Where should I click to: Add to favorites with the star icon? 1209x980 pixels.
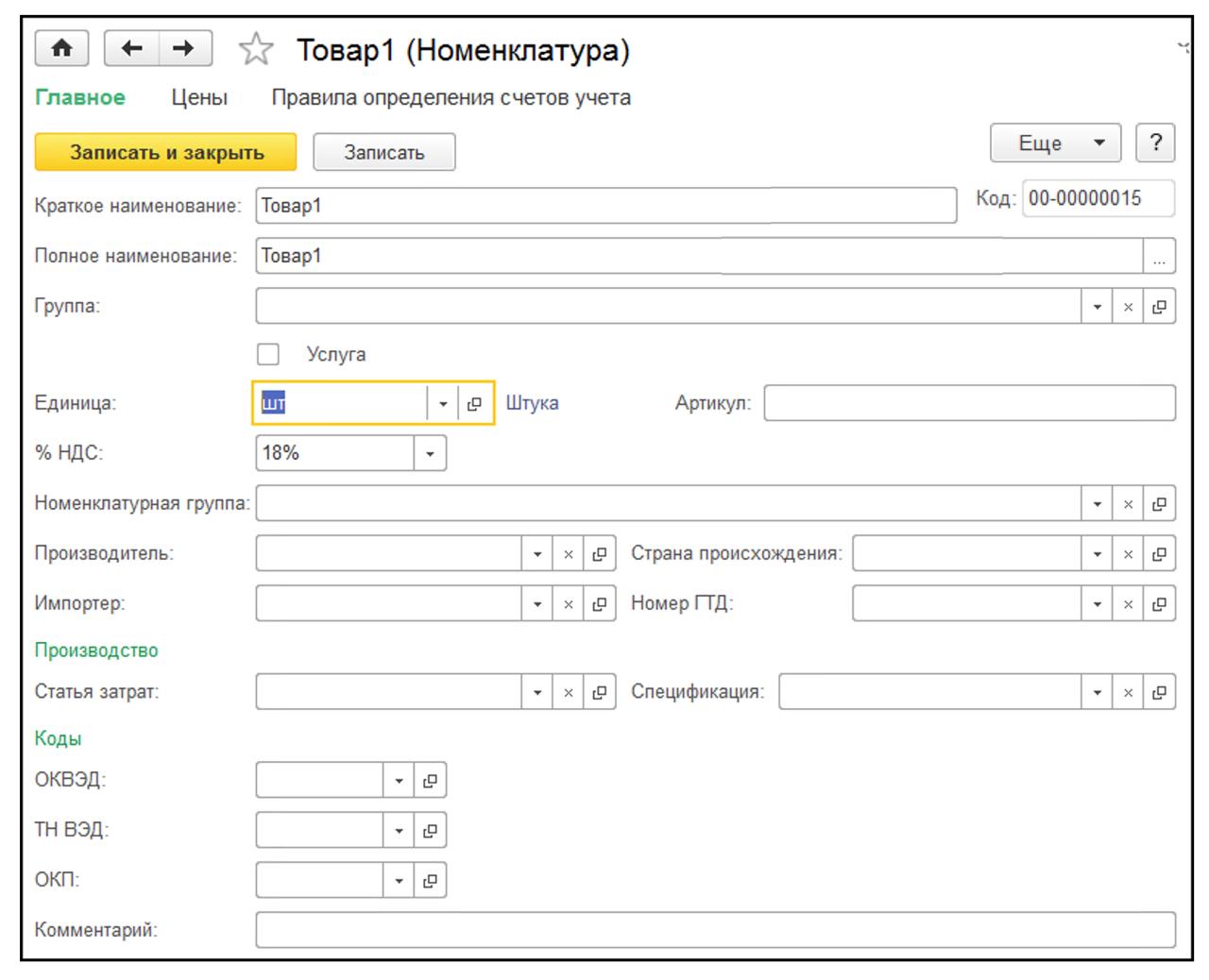(256, 49)
